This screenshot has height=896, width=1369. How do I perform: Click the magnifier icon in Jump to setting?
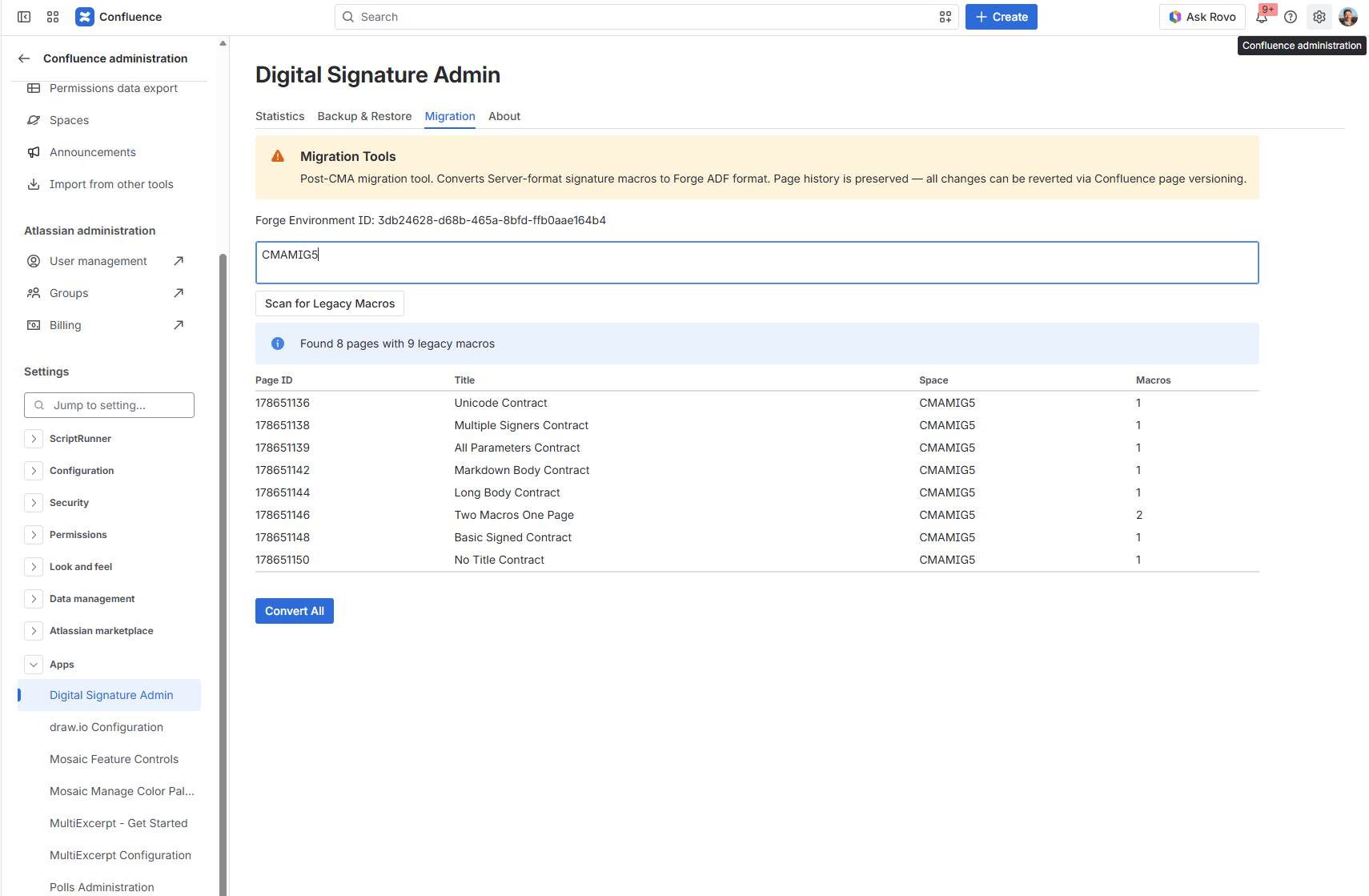[39, 405]
